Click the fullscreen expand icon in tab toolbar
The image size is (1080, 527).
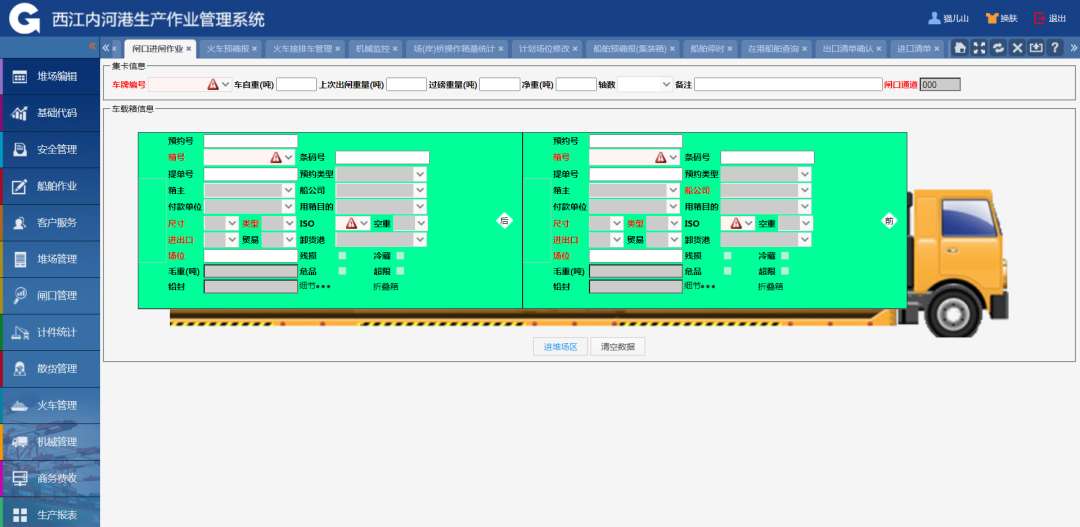point(979,48)
